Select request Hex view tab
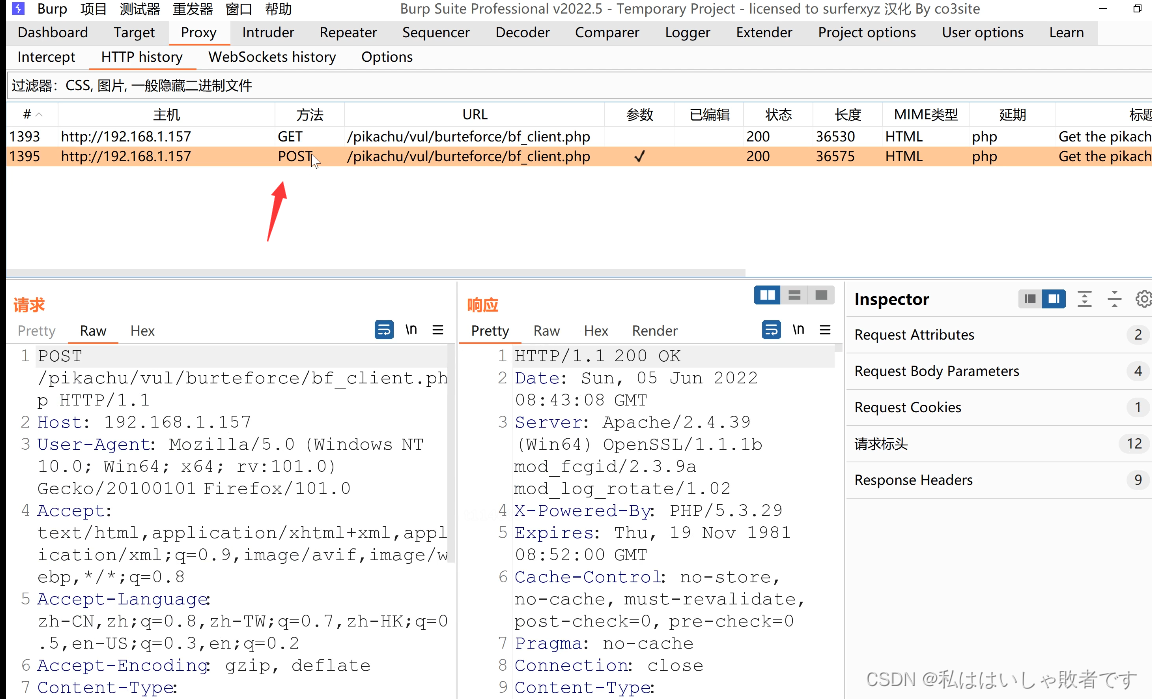The height and width of the screenshot is (699, 1152). pyautogui.click(x=143, y=331)
